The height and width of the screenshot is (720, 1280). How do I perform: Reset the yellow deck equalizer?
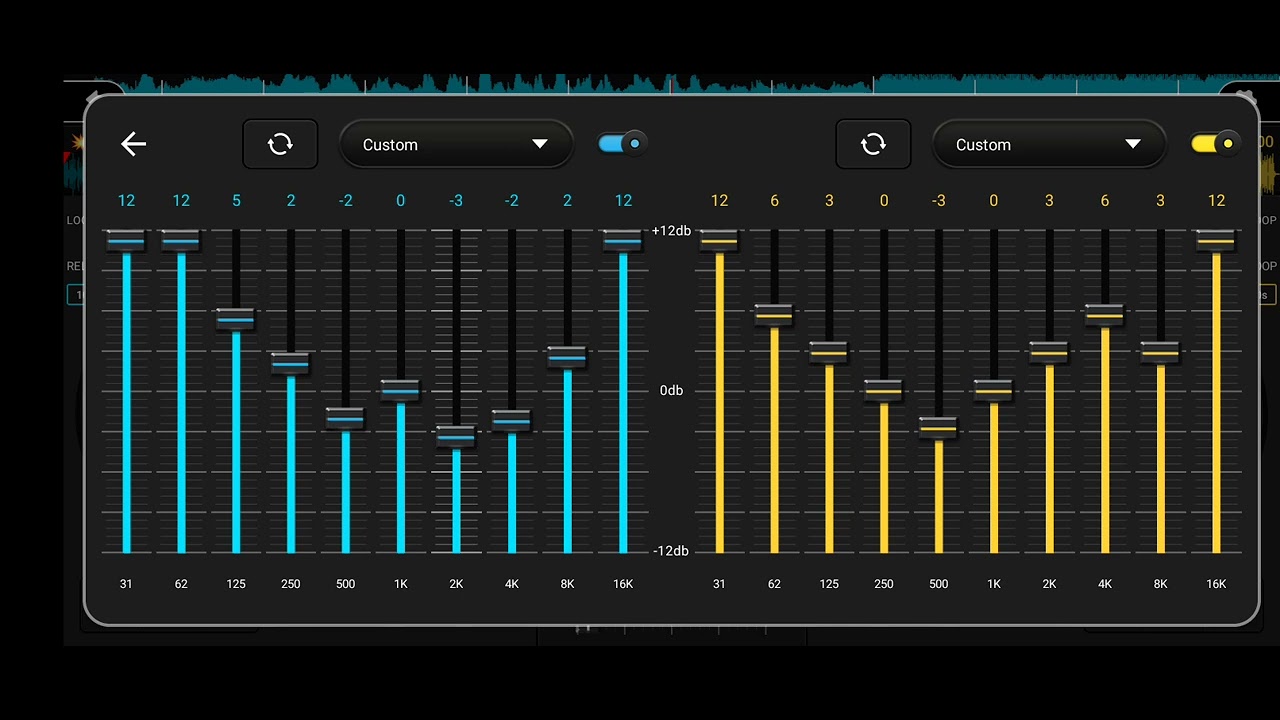coord(873,144)
